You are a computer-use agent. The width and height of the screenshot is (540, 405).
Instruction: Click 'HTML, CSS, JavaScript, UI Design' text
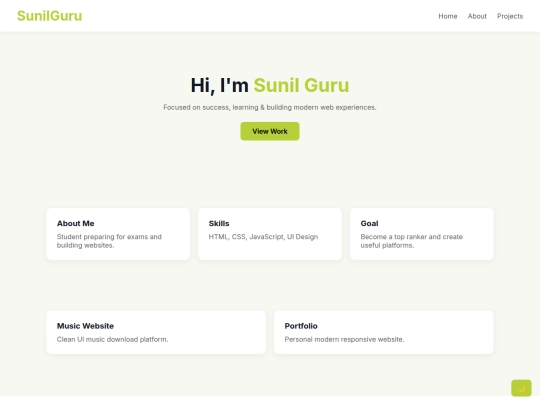coord(263,237)
